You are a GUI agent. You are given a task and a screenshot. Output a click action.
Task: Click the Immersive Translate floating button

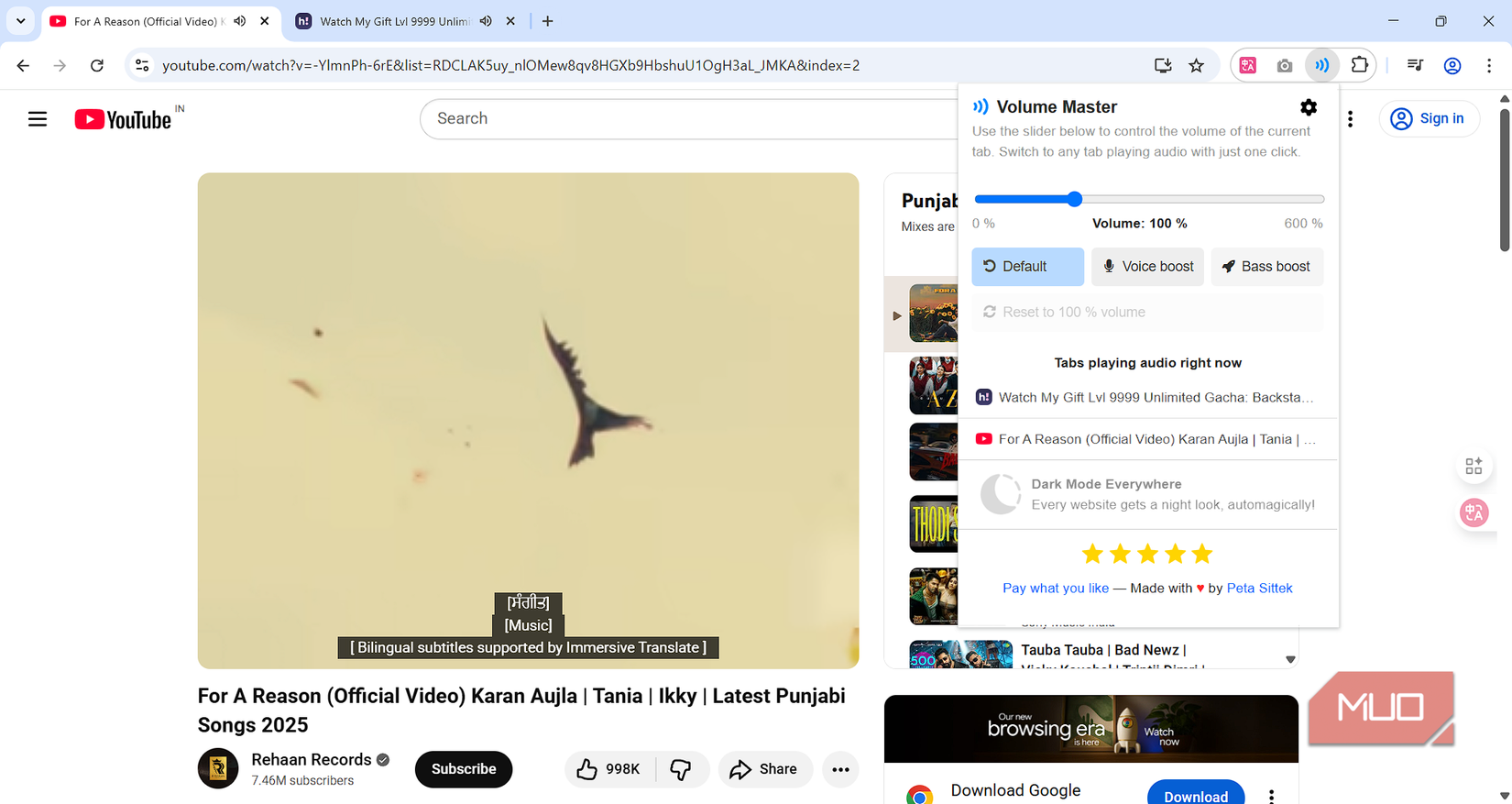[x=1474, y=512]
